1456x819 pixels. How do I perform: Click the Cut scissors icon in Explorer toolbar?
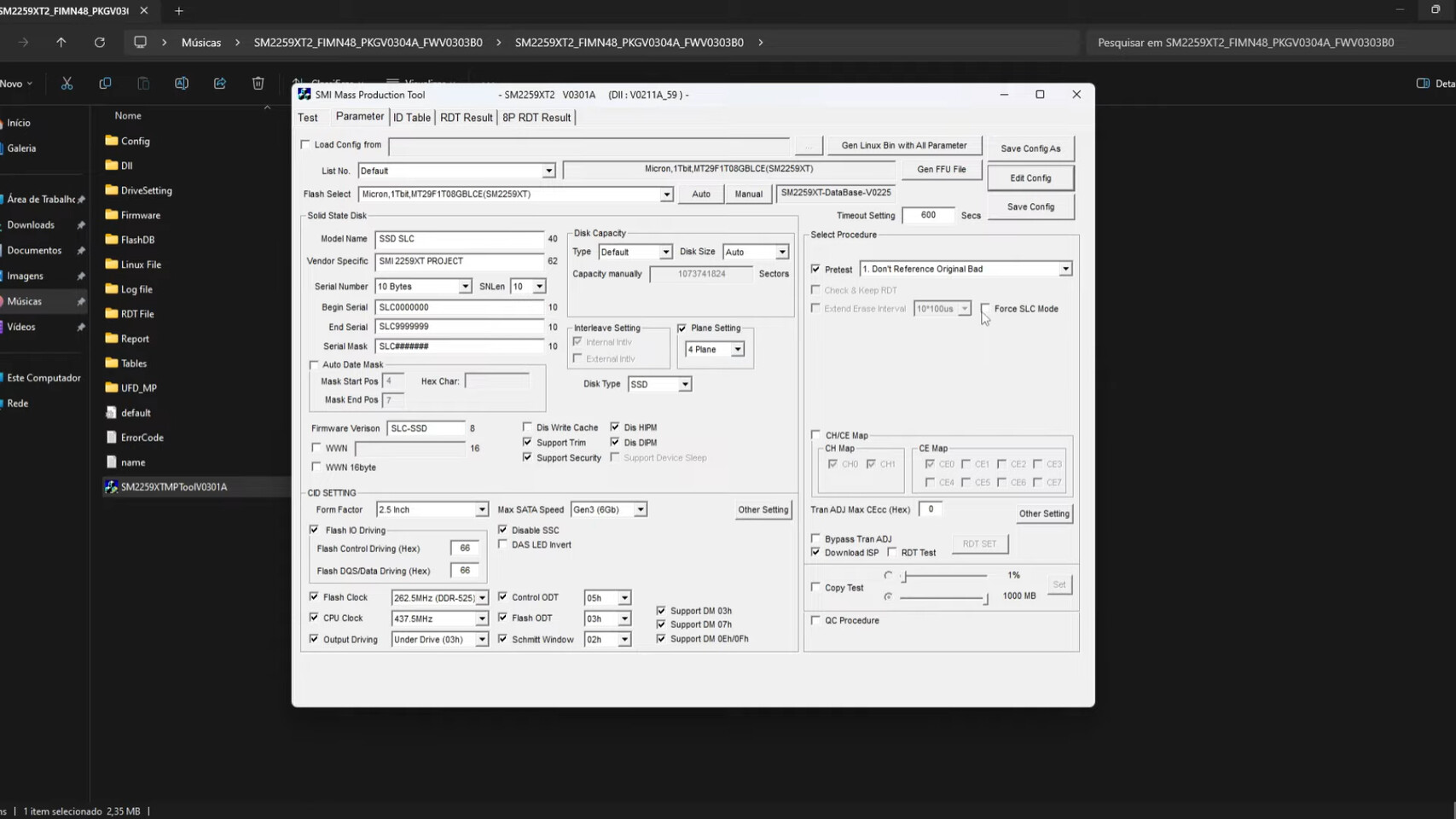[67, 83]
